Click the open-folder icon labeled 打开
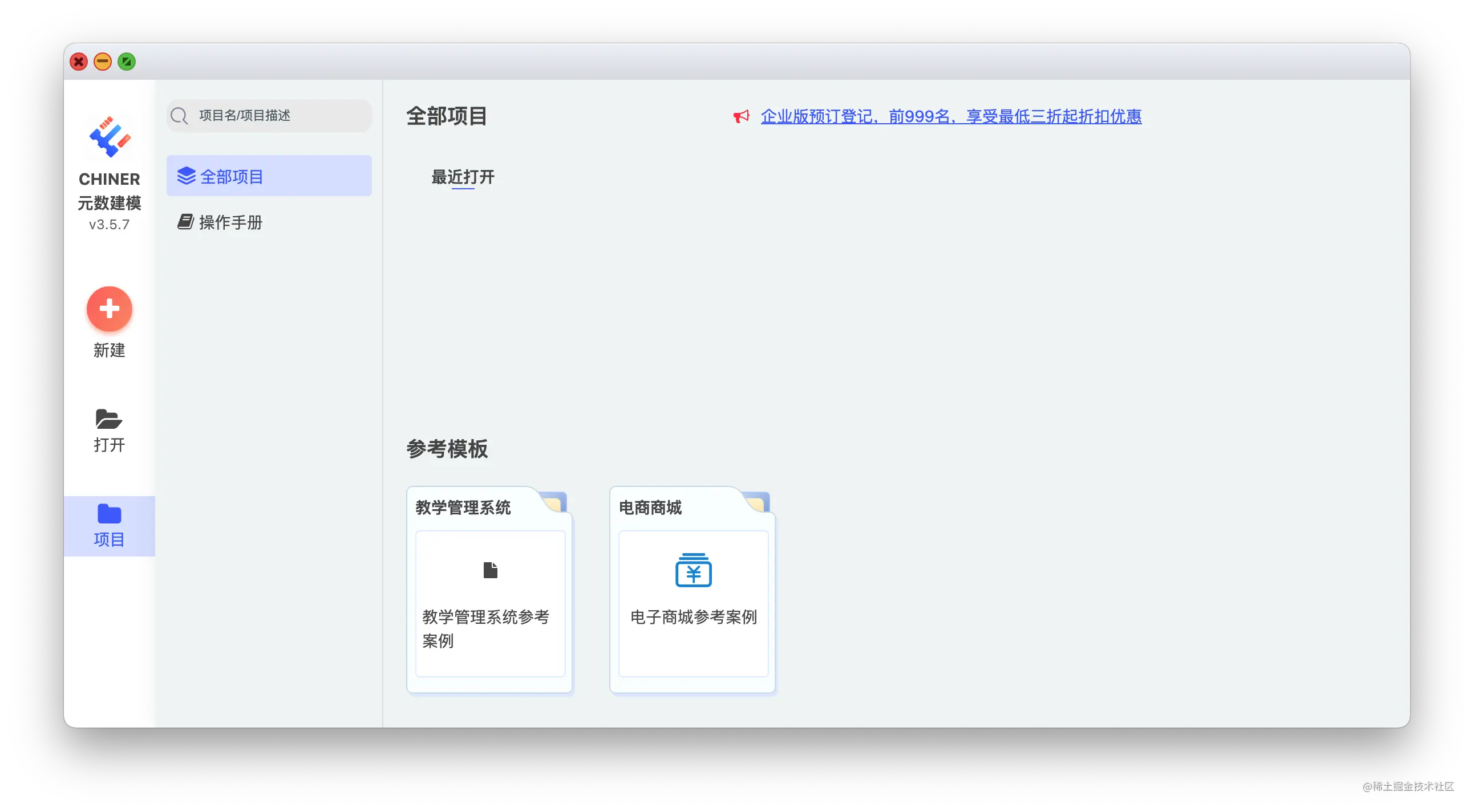The width and height of the screenshot is (1474, 812). tap(109, 419)
